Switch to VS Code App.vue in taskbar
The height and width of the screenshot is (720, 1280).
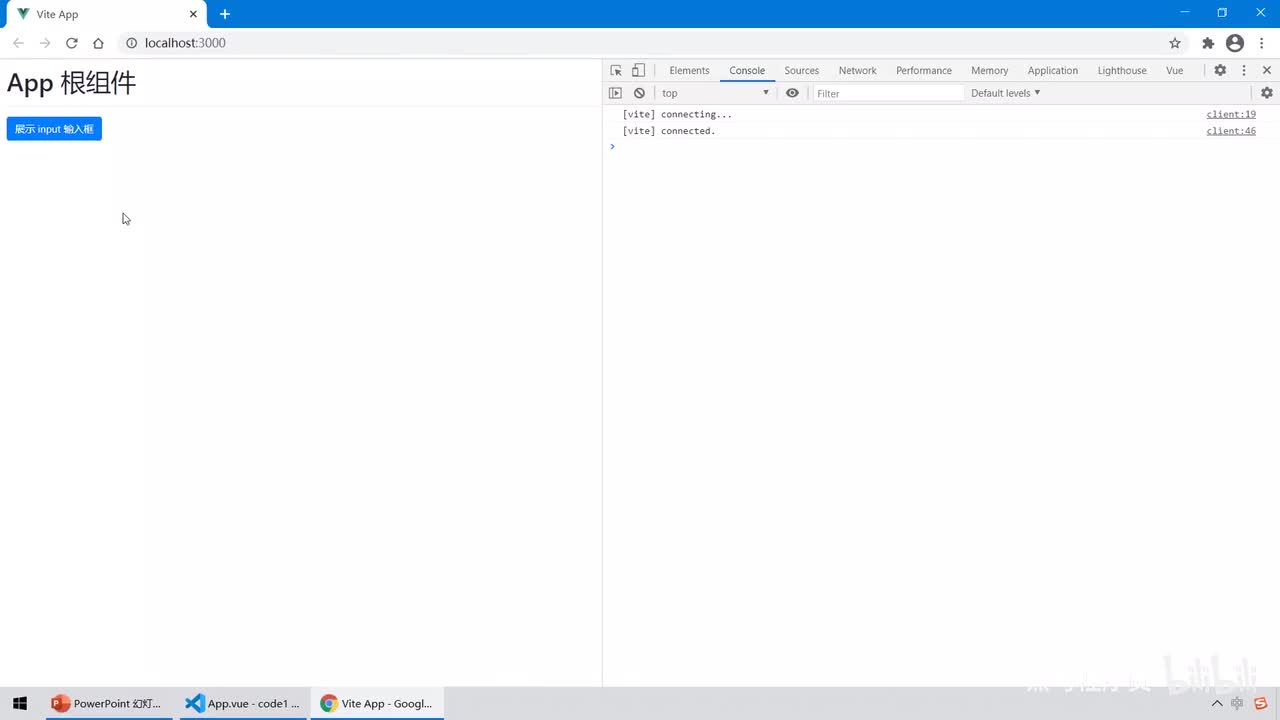[x=243, y=703]
